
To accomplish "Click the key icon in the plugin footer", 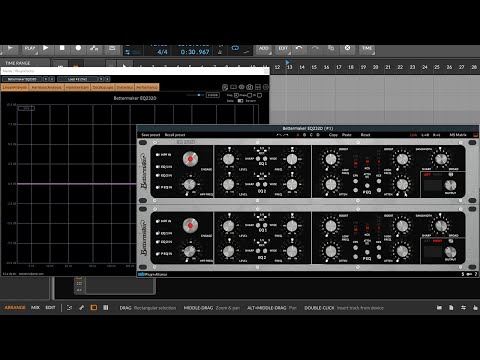I will [469, 274].
